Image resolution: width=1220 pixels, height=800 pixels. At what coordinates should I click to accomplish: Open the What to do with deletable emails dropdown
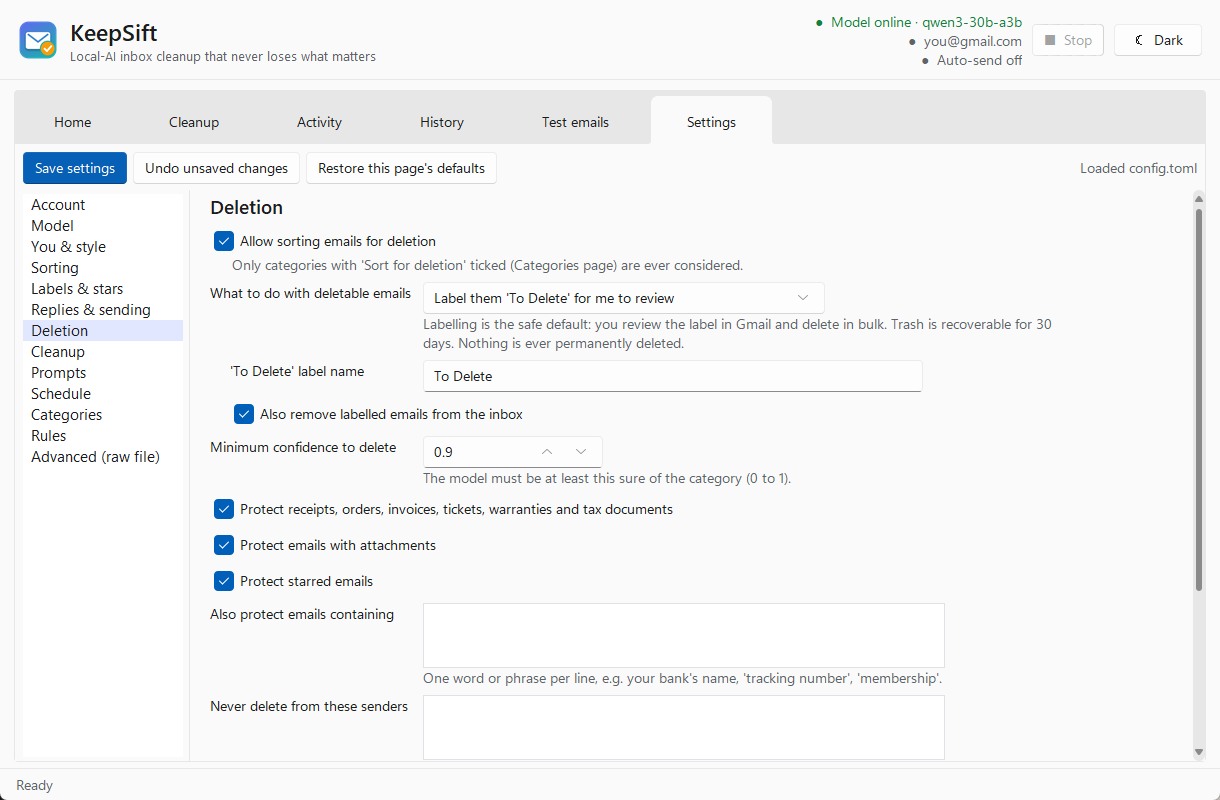coord(624,298)
